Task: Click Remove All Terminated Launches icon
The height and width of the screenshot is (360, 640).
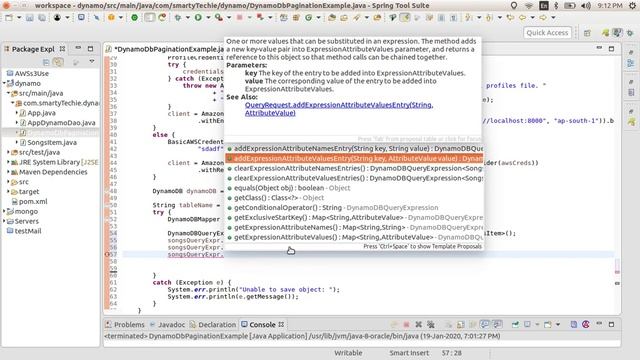Action: pos(431,324)
